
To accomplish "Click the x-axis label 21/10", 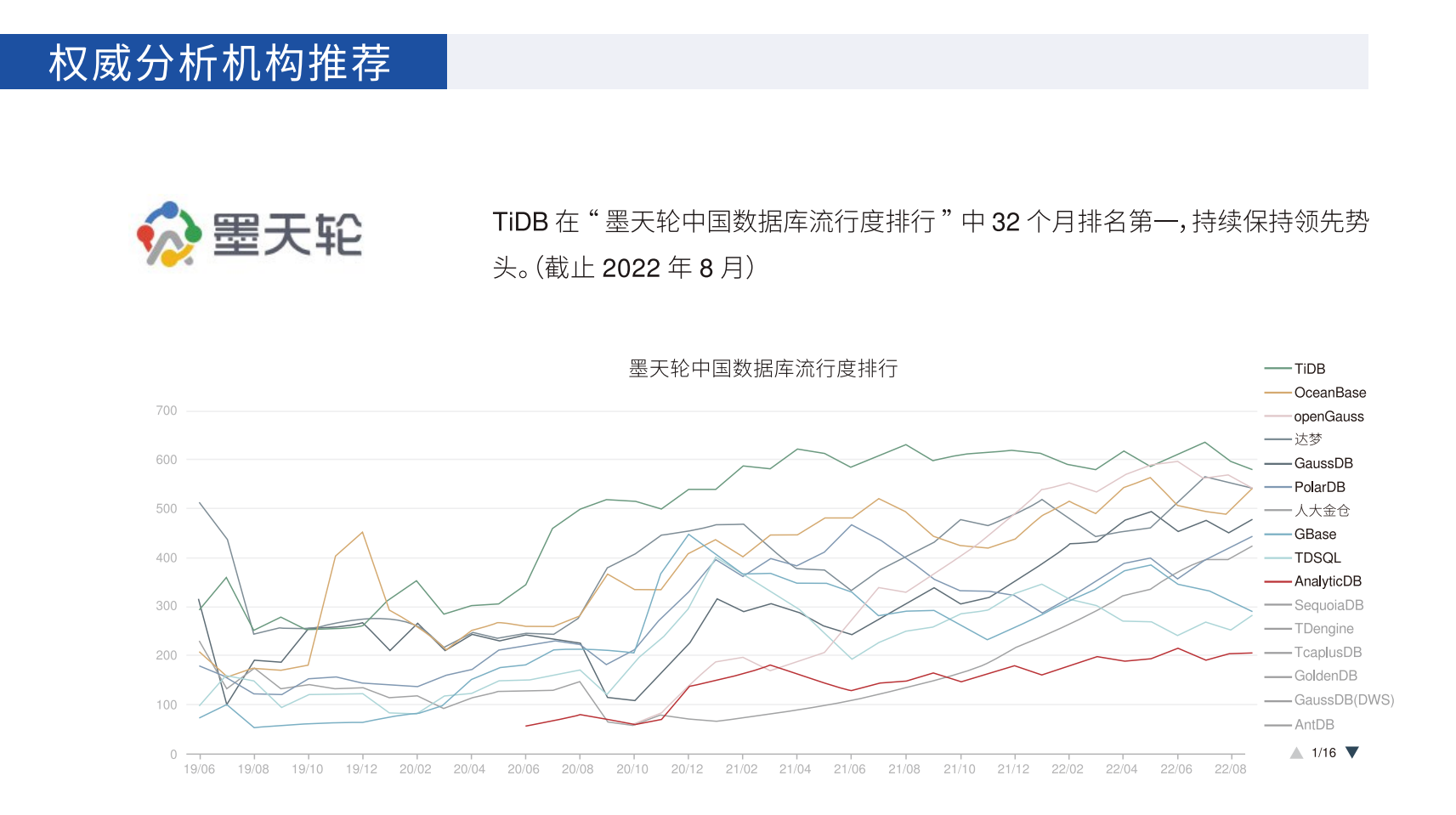I will 960,769.
